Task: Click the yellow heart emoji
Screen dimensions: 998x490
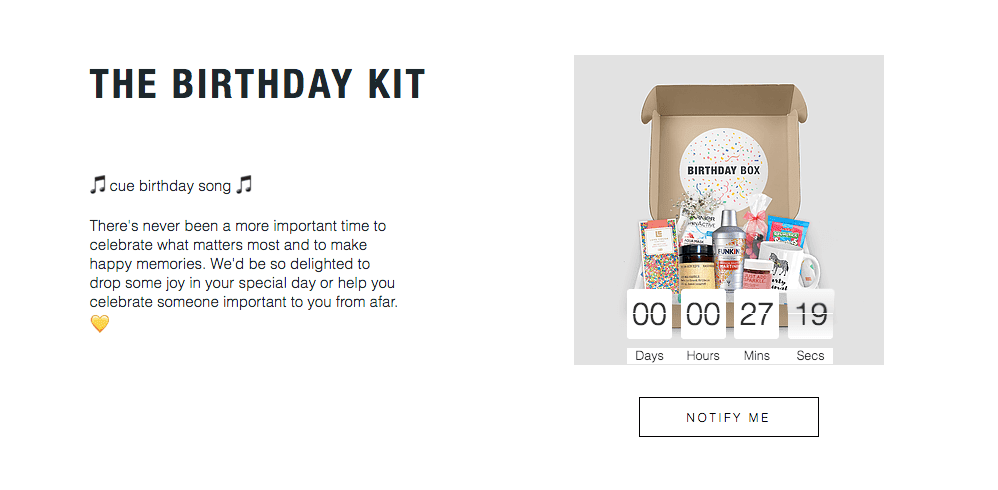Action: [x=100, y=324]
